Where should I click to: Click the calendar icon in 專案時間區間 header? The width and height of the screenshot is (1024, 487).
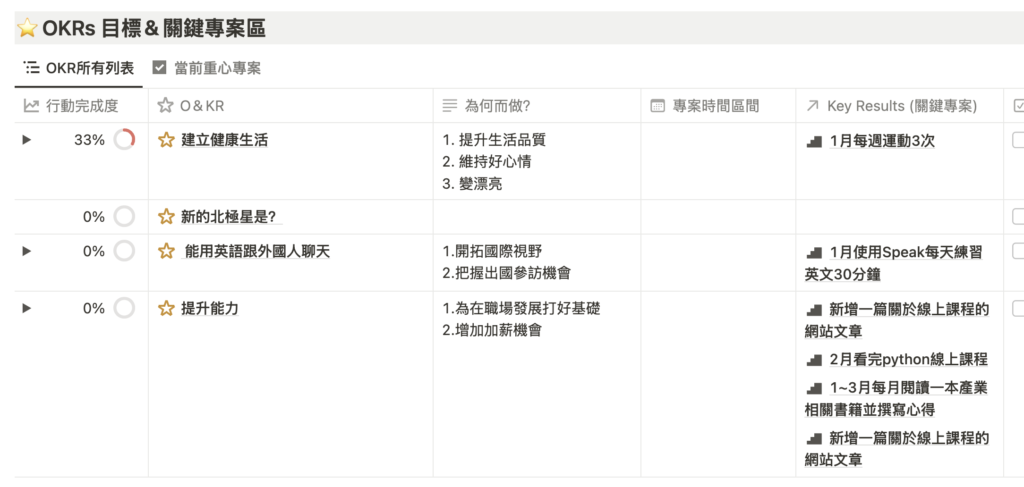click(658, 106)
